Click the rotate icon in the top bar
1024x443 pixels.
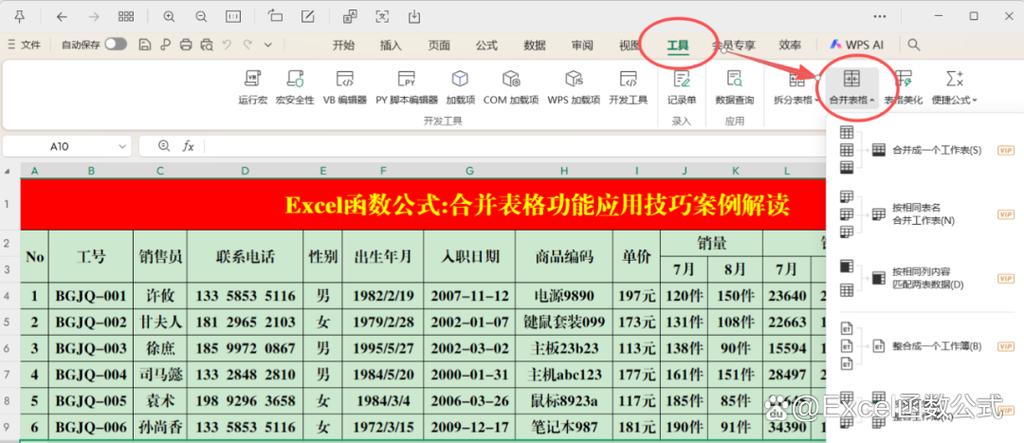pos(275,16)
